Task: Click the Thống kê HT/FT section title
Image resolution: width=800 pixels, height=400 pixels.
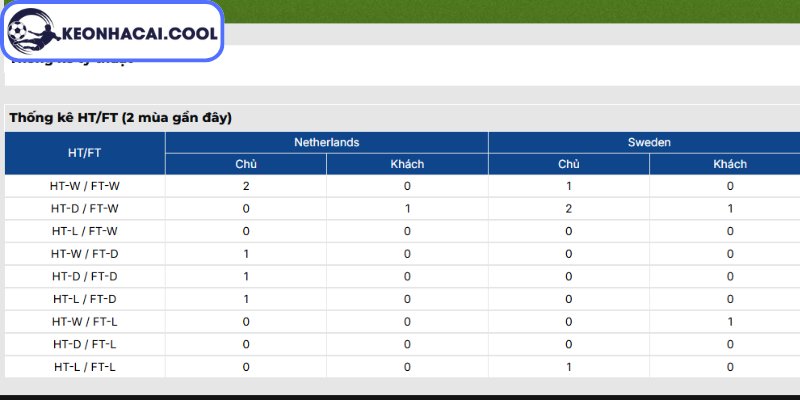Action: (x=120, y=118)
